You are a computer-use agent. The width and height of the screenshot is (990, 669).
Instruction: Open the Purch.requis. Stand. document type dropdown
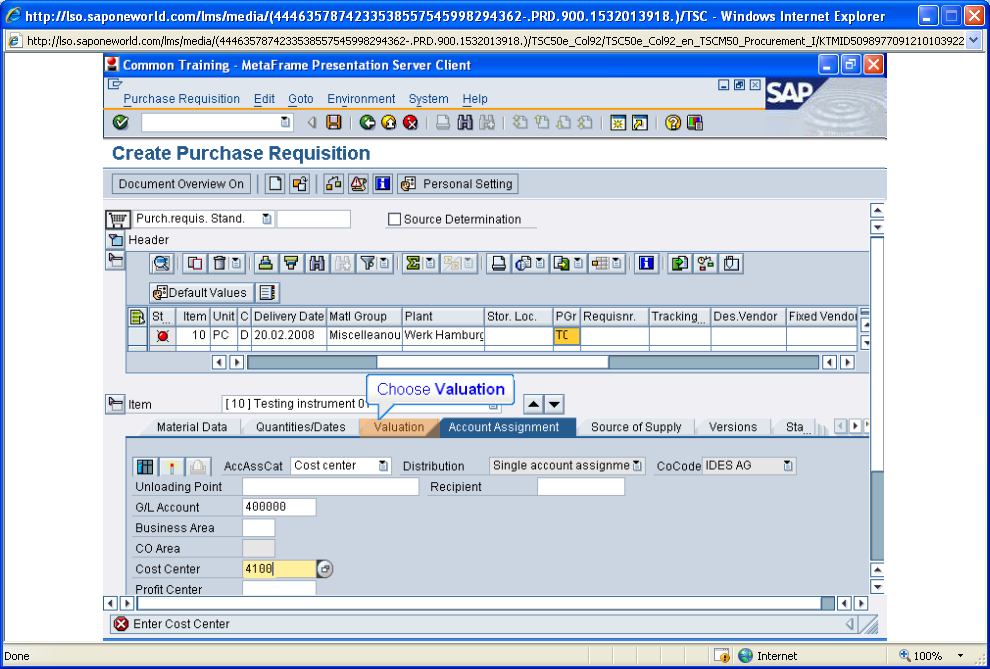point(267,219)
